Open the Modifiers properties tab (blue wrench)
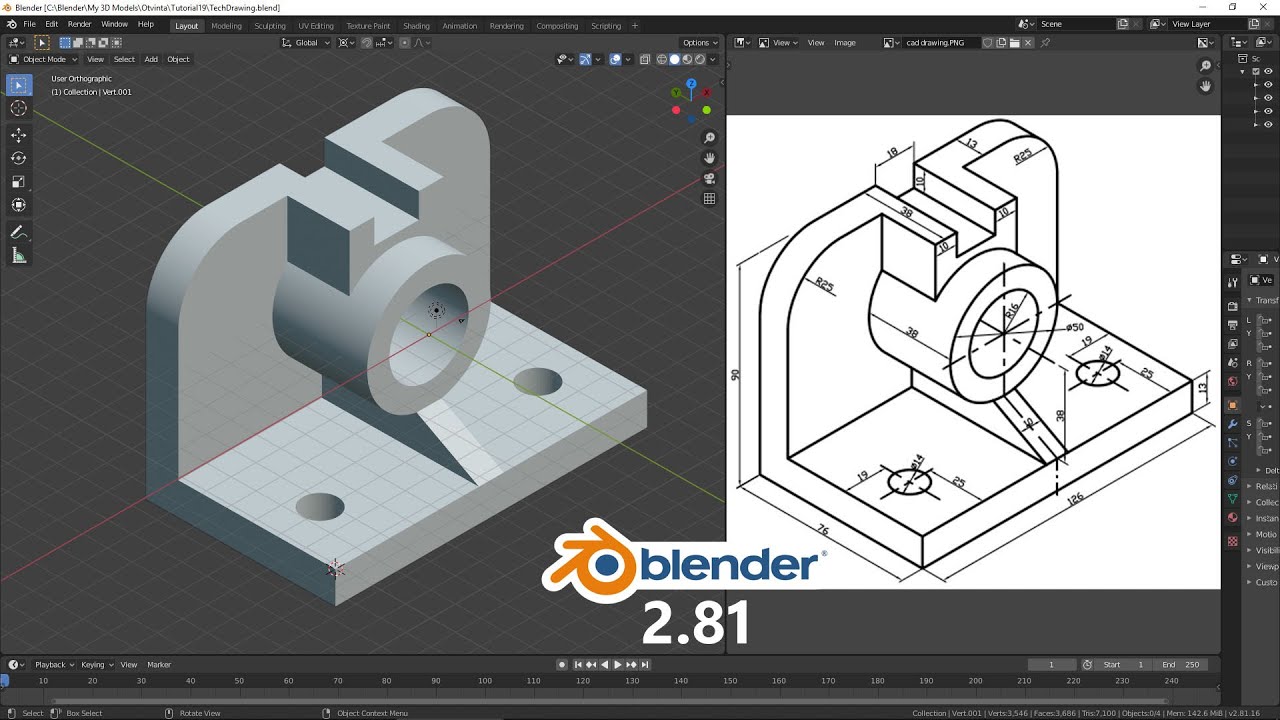Viewport: 1280px width, 720px height. pyautogui.click(x=1233, y=425)
